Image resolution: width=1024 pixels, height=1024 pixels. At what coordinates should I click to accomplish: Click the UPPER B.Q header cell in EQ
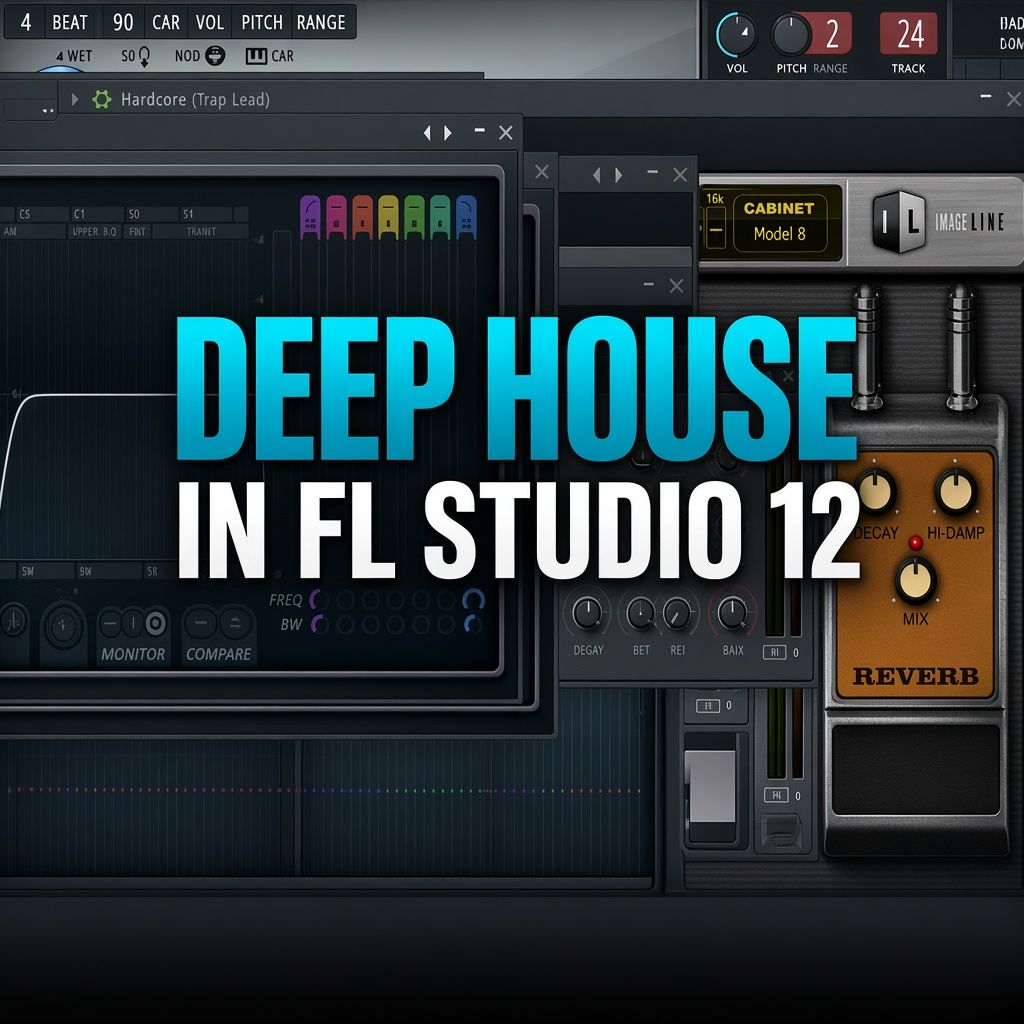pyautogui.click(x=94, y=231)
